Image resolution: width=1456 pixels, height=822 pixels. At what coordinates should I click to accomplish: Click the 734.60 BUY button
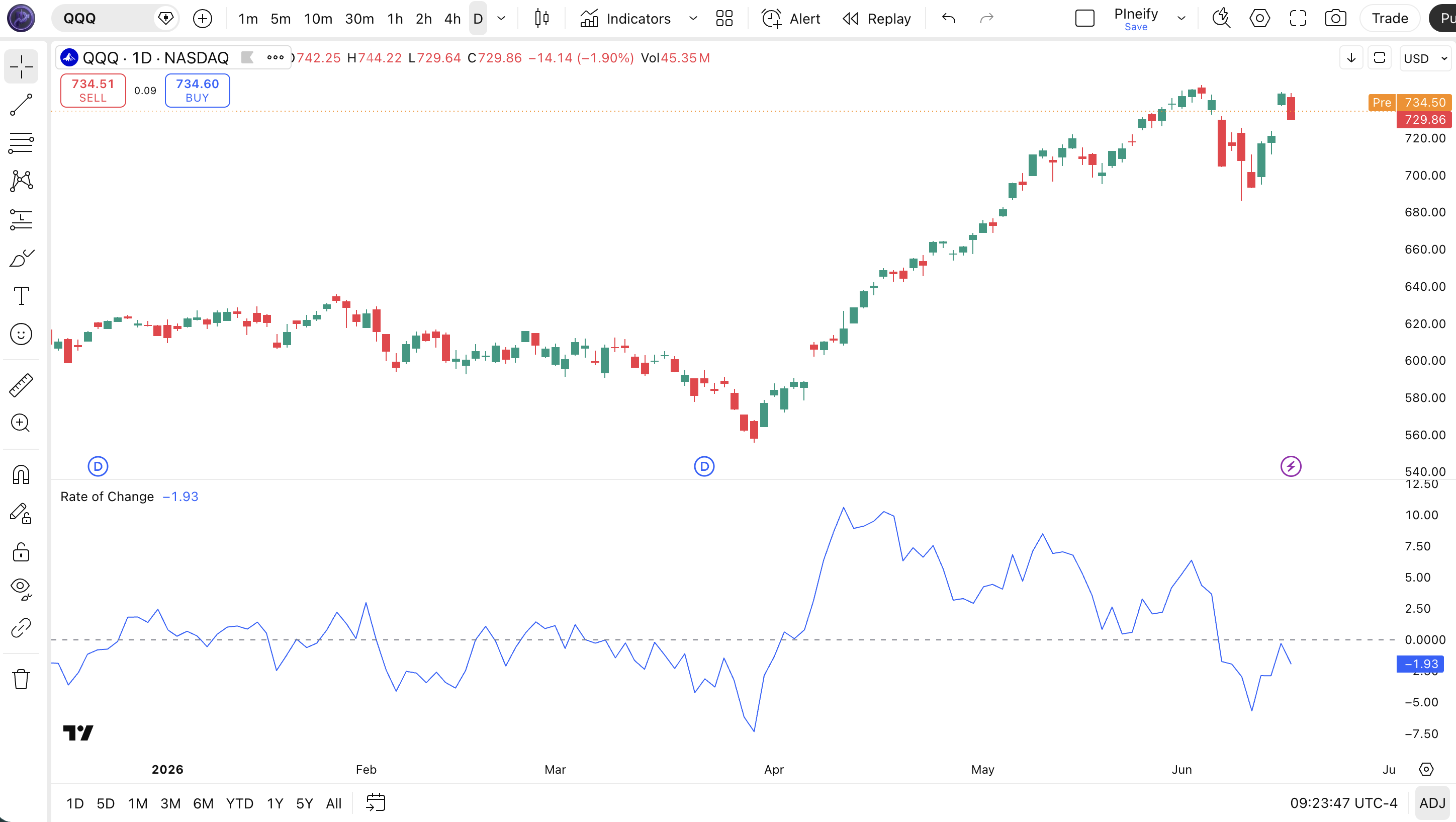coord(197,90)
